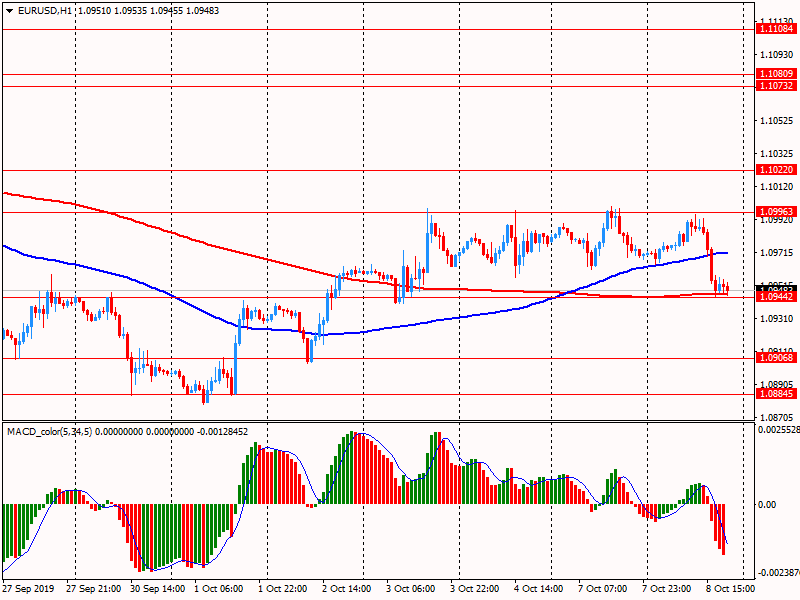The height and width of the screenshot is (600, 800).
Task: Click the MACD_color(5,34,5) indicator label
Action: [49, 432]
